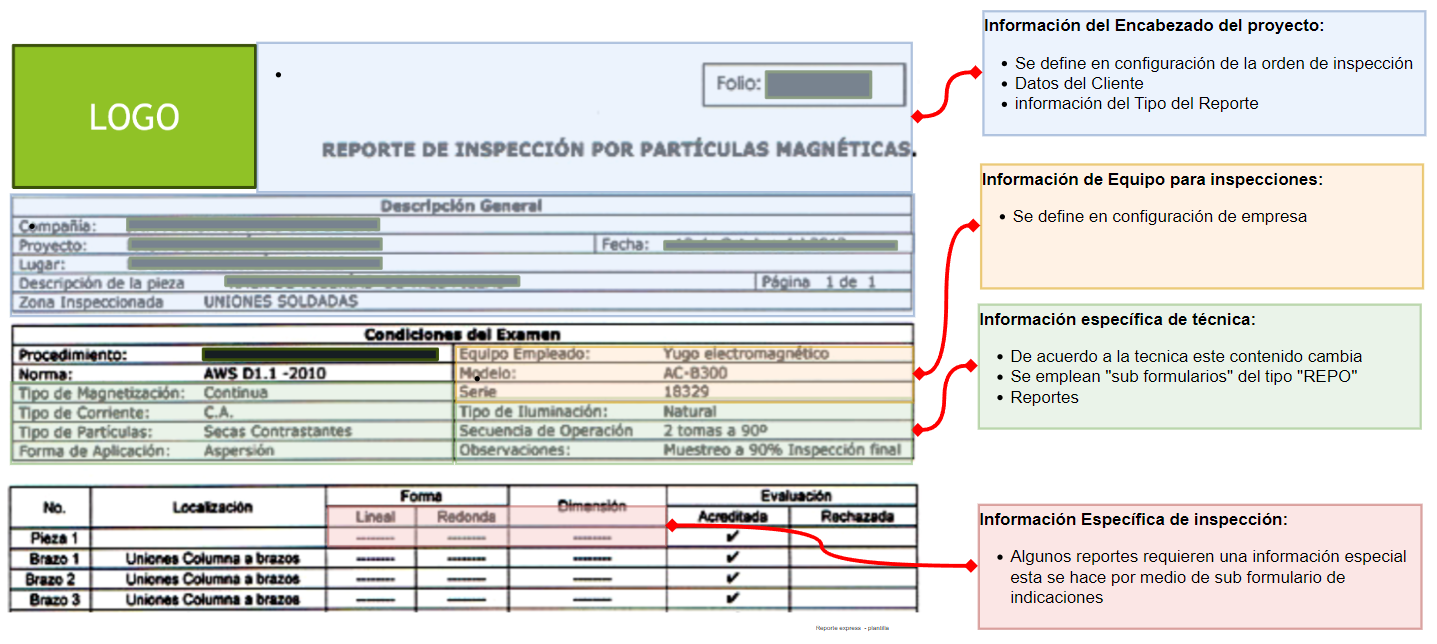Click the Condiciones del Examen section header
Screen dimensions: 1437x644
tap(461, 334)
